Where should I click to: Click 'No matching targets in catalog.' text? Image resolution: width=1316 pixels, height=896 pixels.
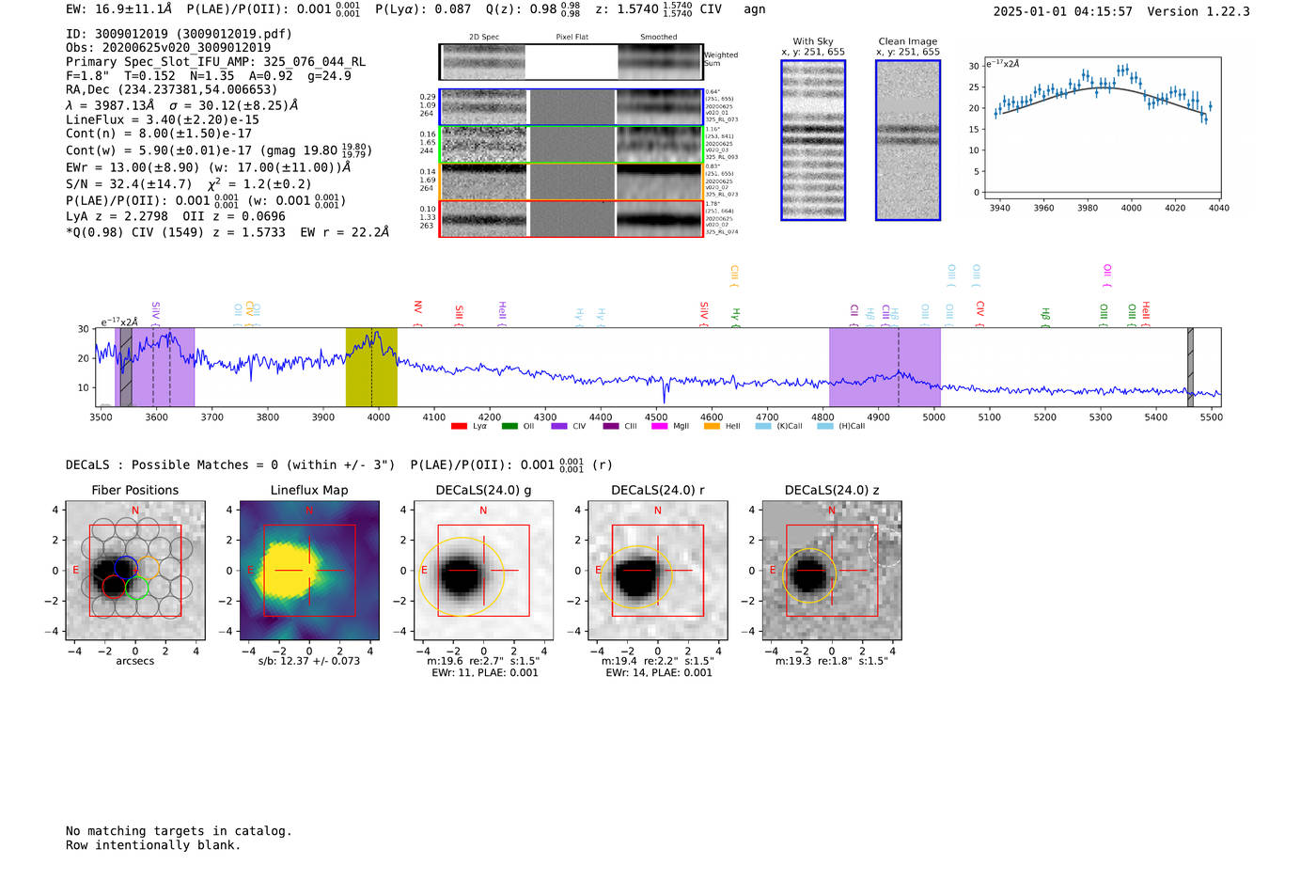(179, 831)
